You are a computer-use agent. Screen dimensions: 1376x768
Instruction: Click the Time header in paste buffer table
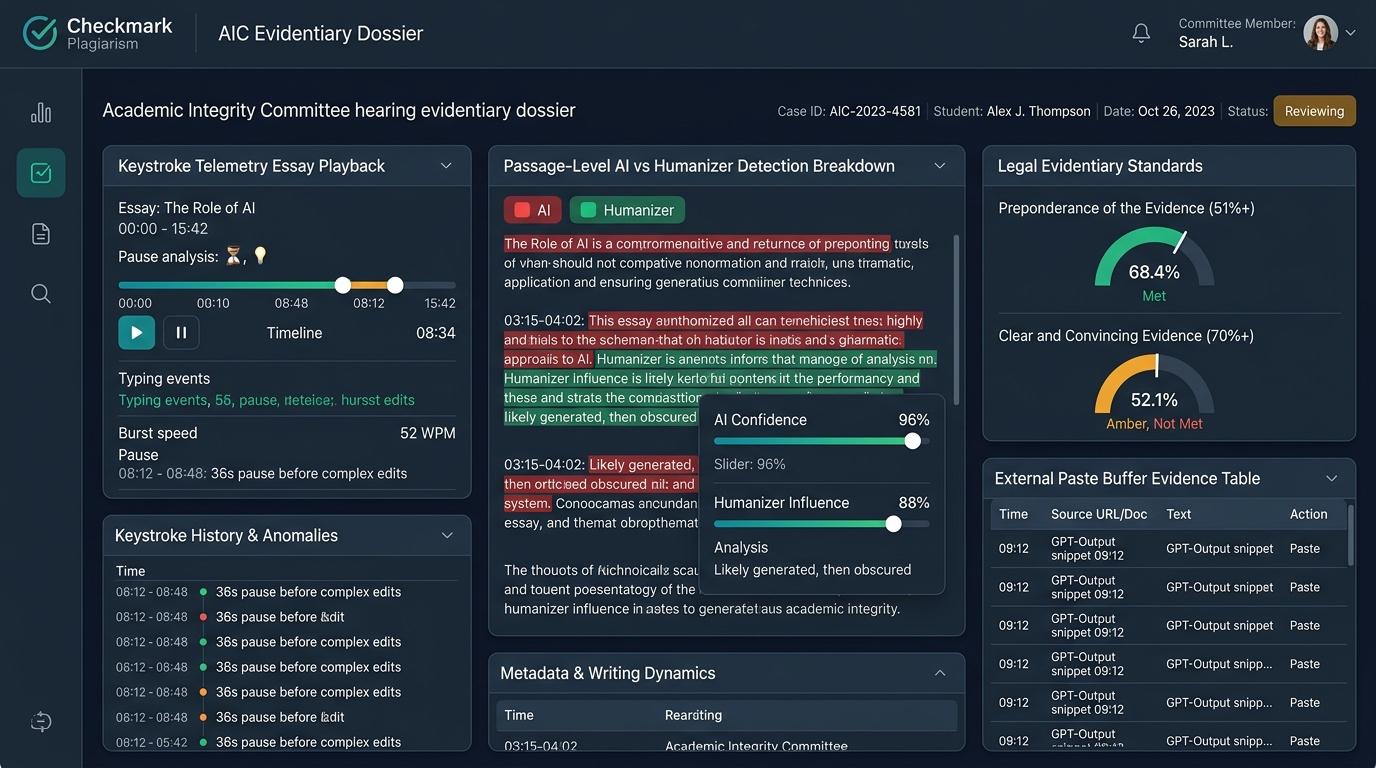pos(1013,514)
